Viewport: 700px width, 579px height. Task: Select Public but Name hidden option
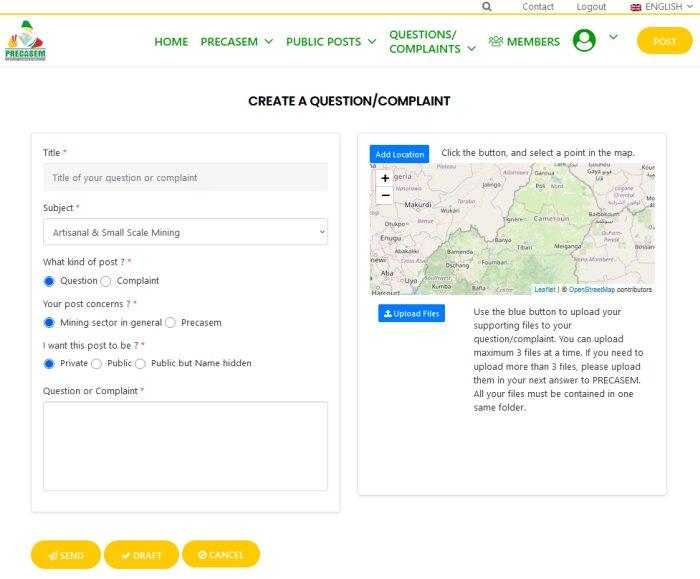point(140,364)
